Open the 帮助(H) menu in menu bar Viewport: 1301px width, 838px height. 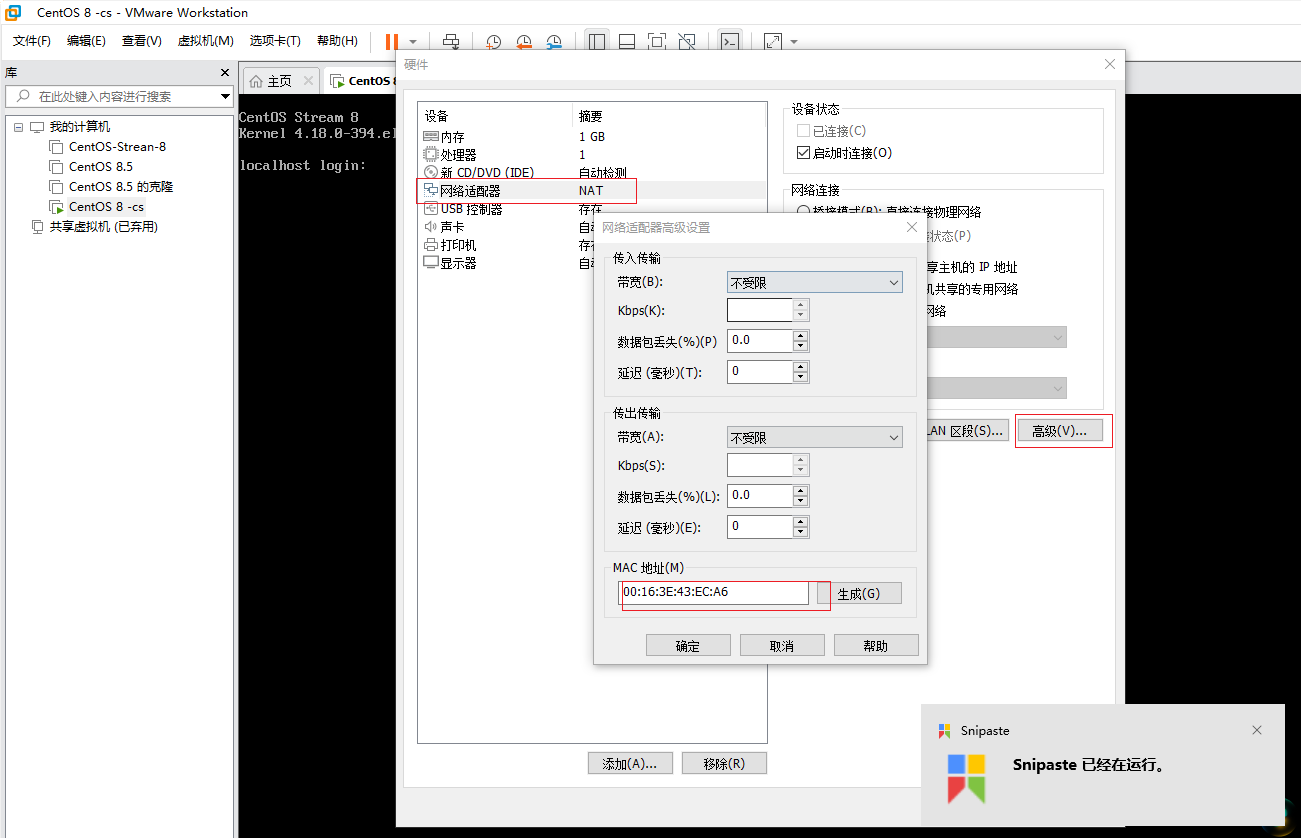[x=337, y=41]
